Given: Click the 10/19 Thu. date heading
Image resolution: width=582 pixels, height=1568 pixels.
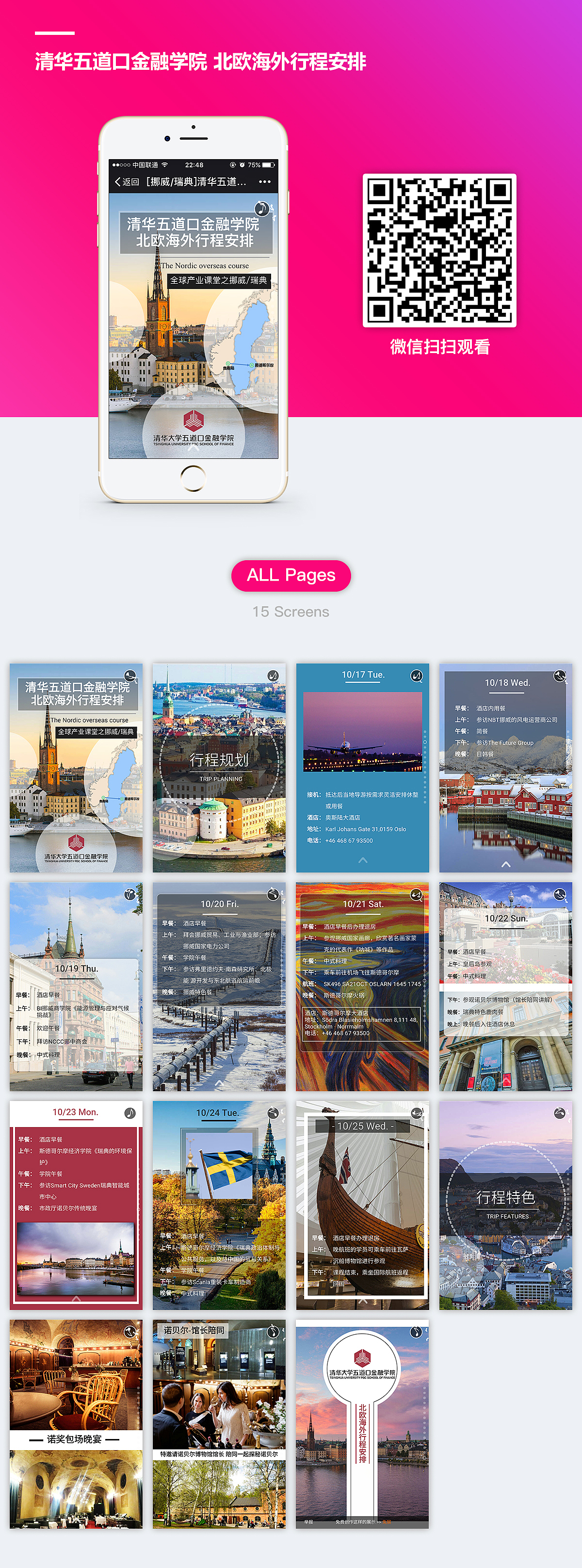Looking at the screenshot, I should [x=77, y=968].
